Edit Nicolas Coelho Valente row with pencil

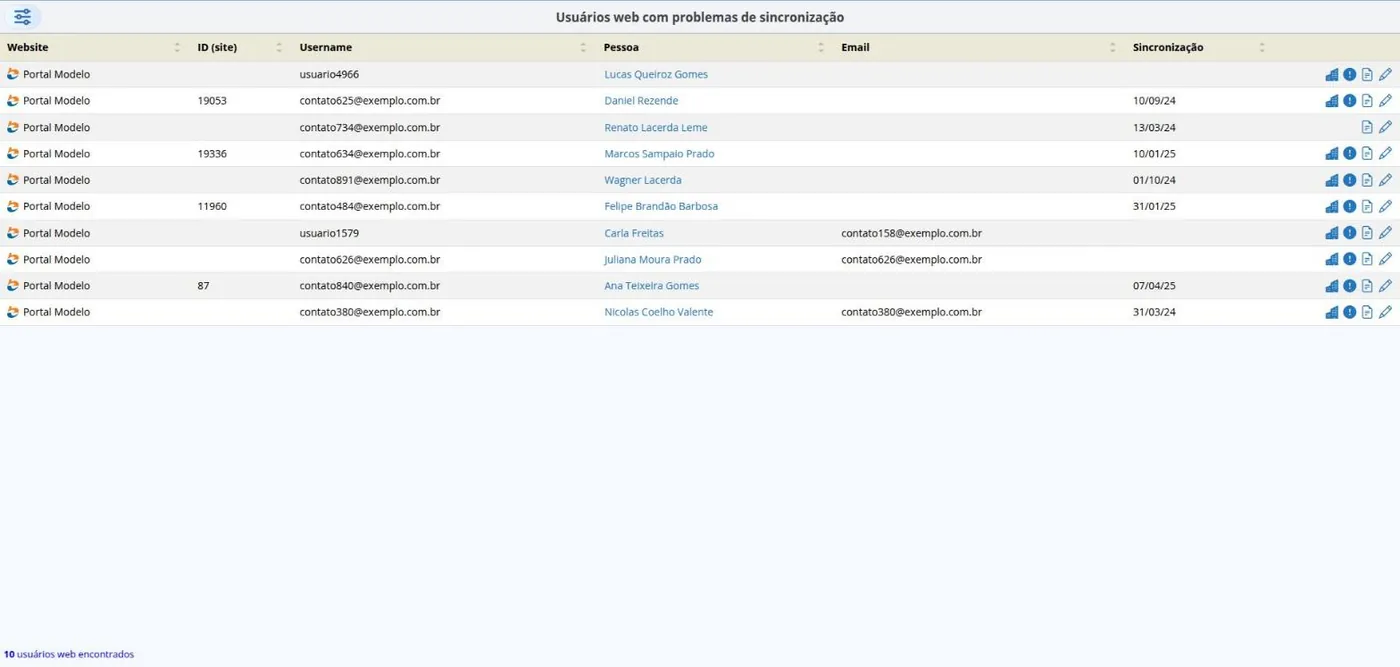click(x=1385, y=312)
